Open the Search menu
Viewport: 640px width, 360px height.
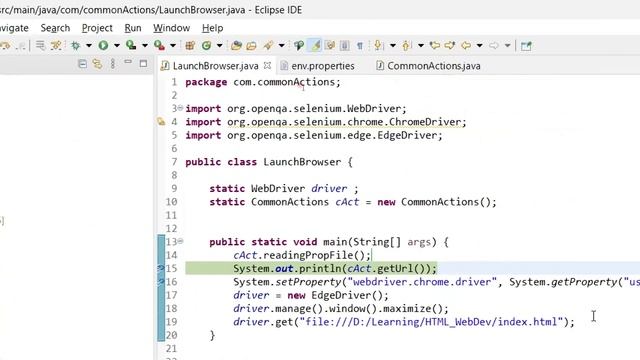coord(55,28)
